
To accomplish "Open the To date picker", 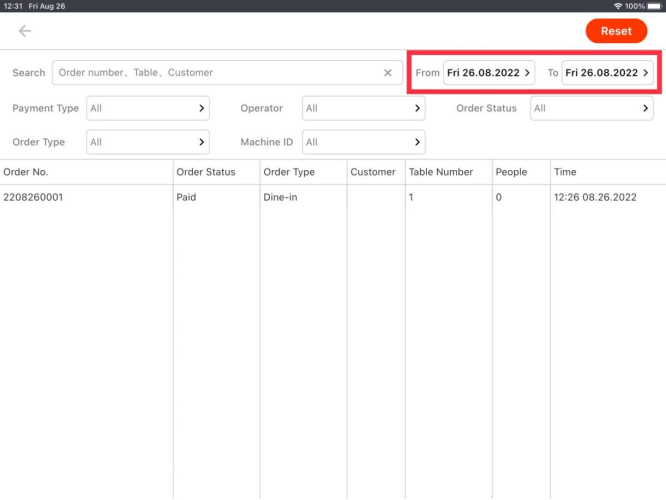I will coord(607,73).
